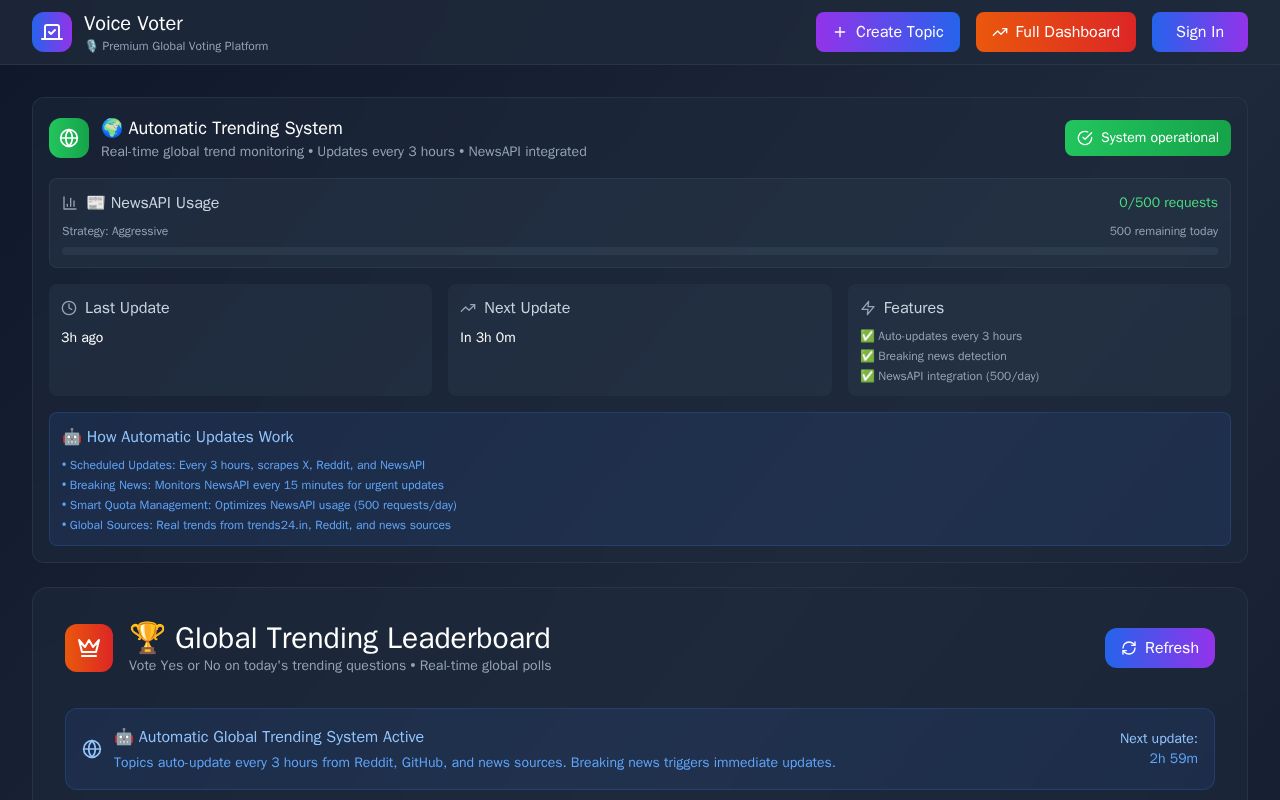Click the Breaking news detection feature

click(933, 356)
